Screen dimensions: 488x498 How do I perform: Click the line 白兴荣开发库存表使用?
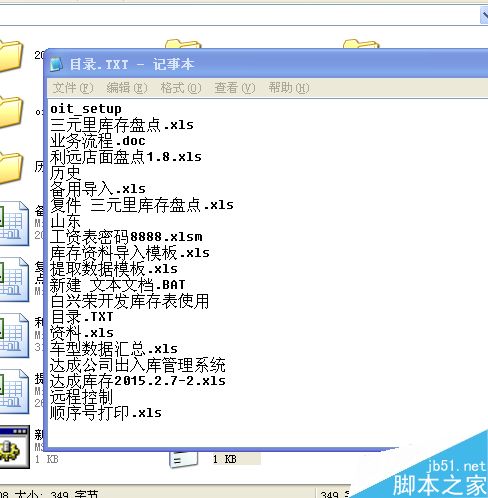pyautogui.click(x=130, y=301)
